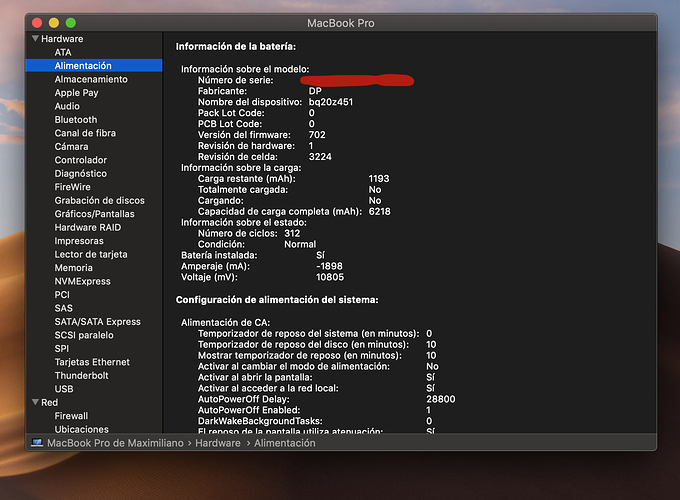Open Memoria in the sidebar
The image size is (680, 500).
click(x=73, y=267)
